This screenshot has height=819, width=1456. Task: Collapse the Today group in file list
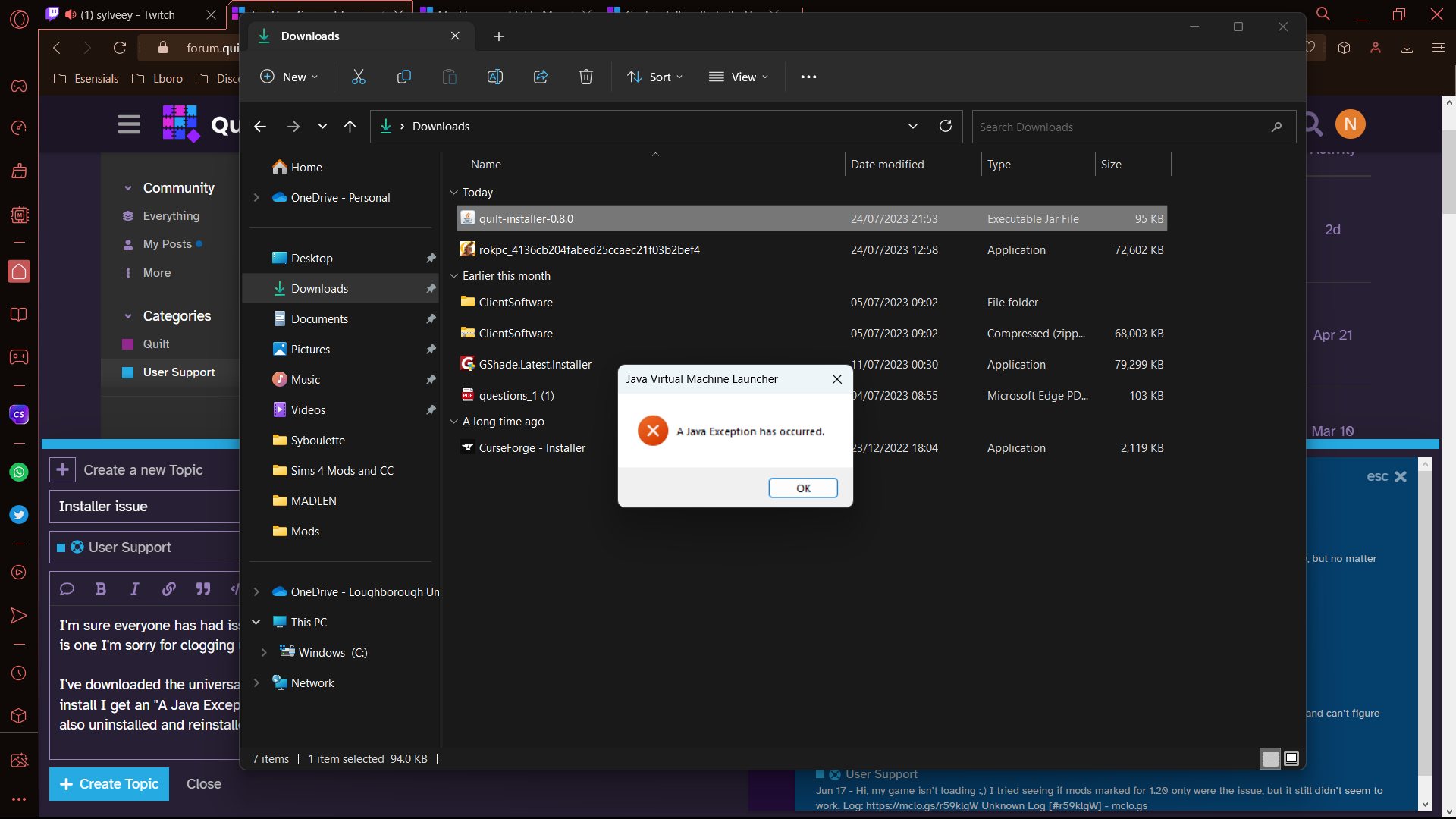pos(453,192)
